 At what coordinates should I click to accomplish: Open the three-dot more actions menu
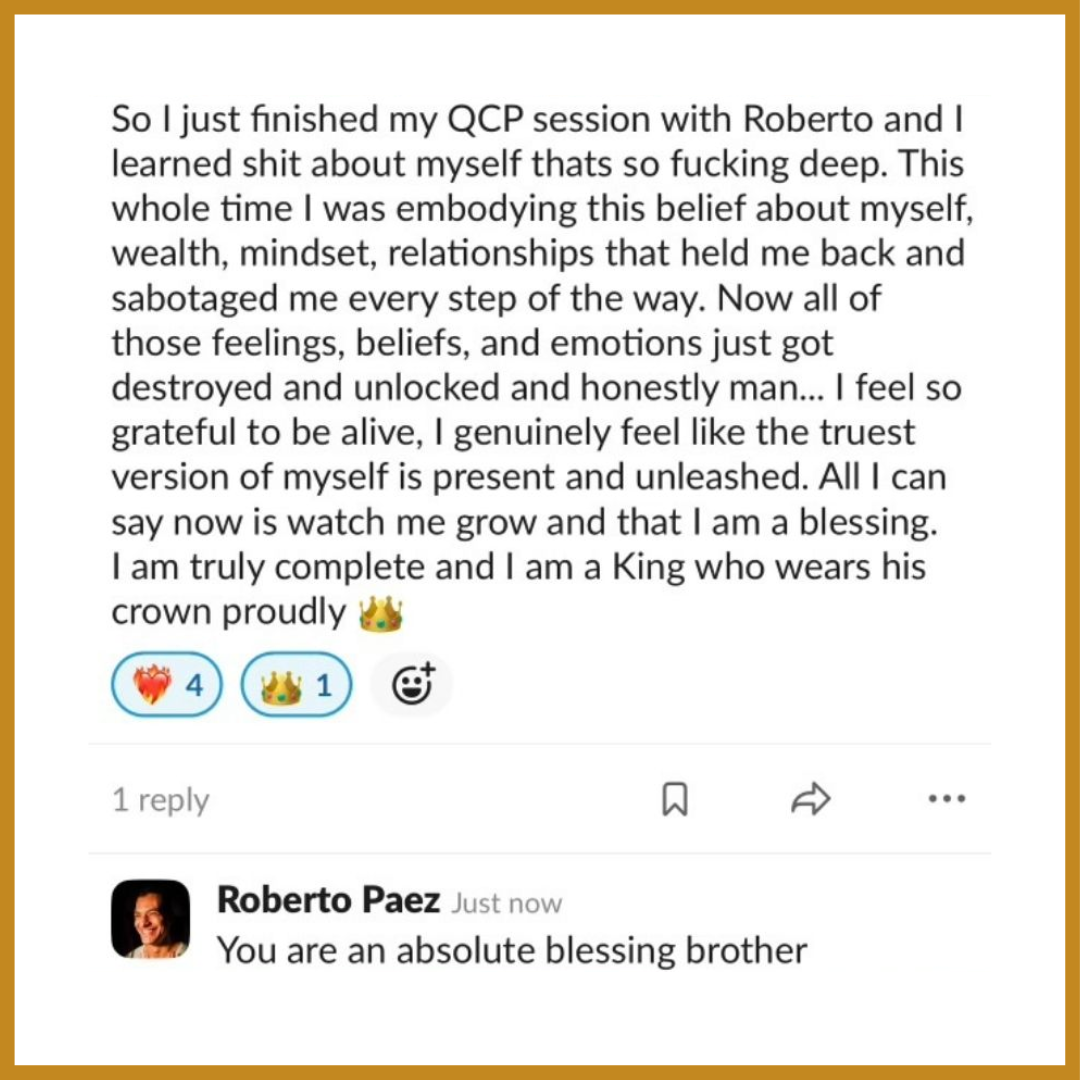click(946, 799)
